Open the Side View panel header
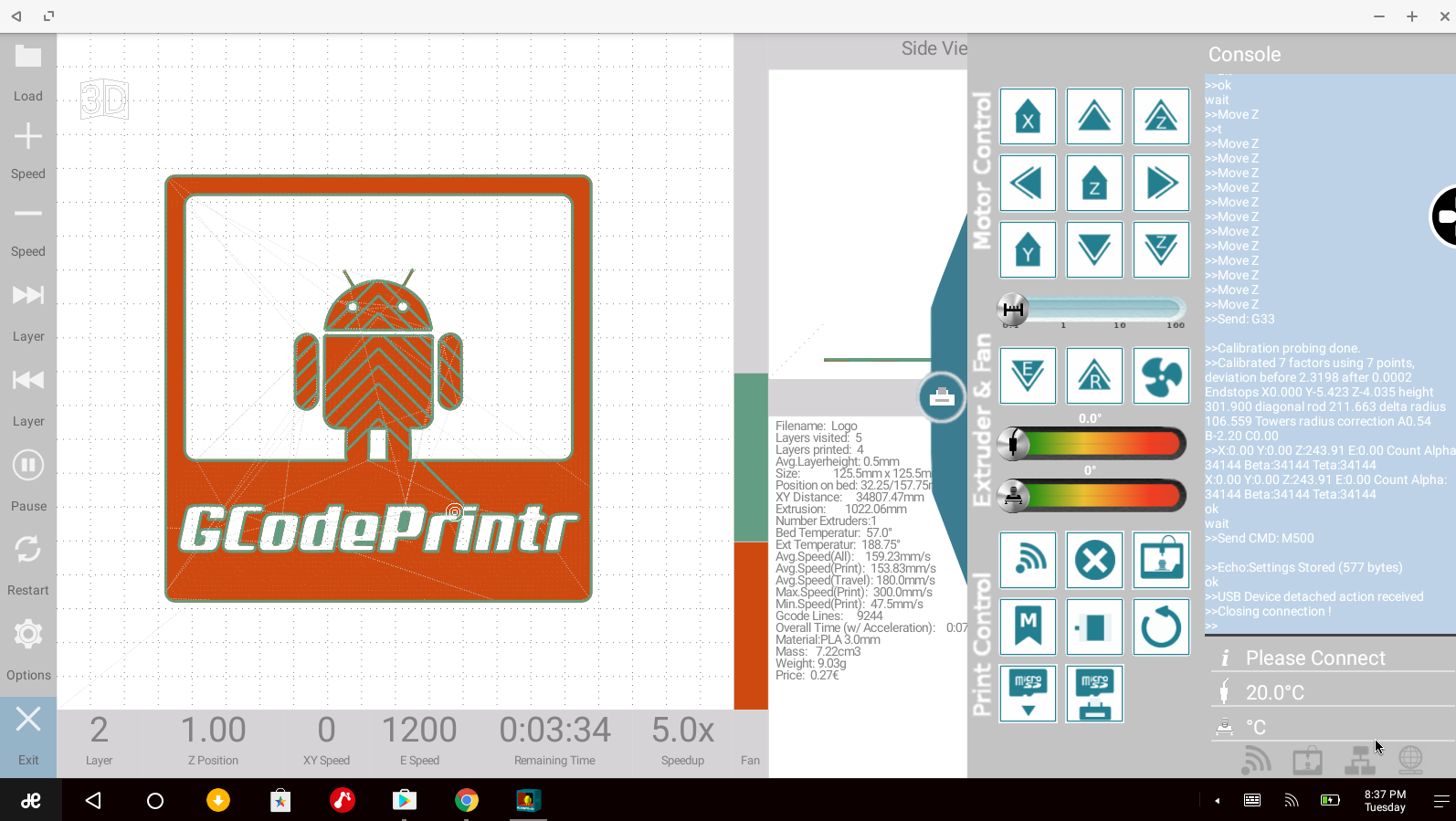The image size is (1456, 821). pyautogui.click(x=934, y=48)
